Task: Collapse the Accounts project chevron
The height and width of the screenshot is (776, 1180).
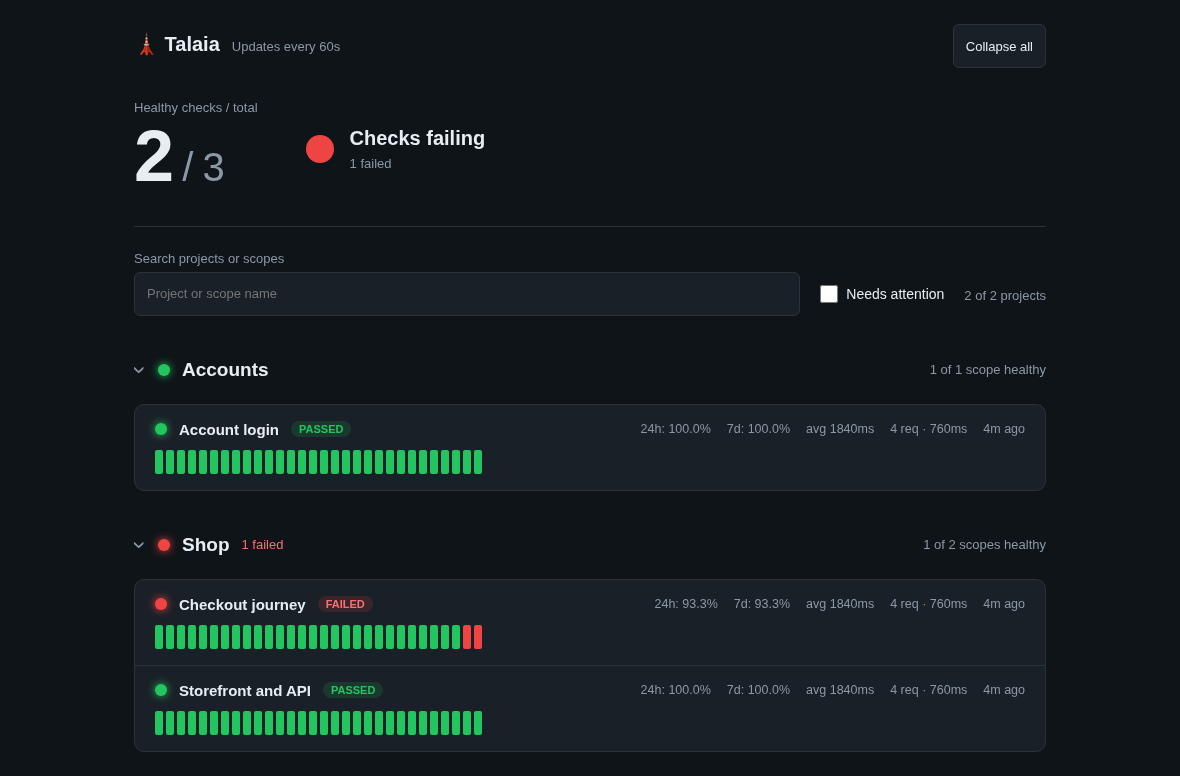Action: coord(138,370)
